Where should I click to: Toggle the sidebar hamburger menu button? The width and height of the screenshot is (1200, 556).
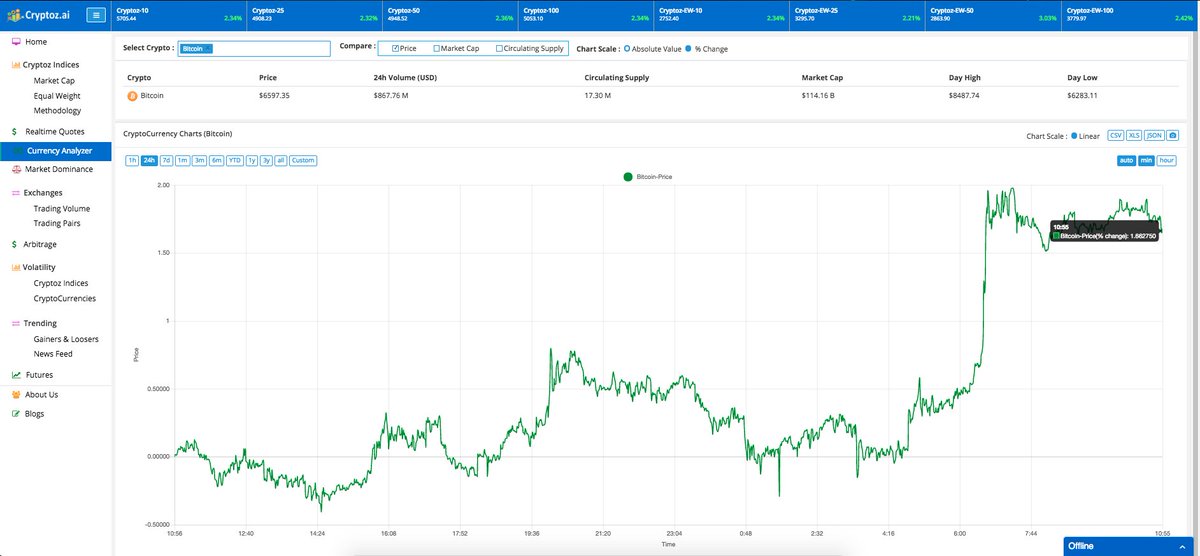pyautogui.click(x=95, y=15)
